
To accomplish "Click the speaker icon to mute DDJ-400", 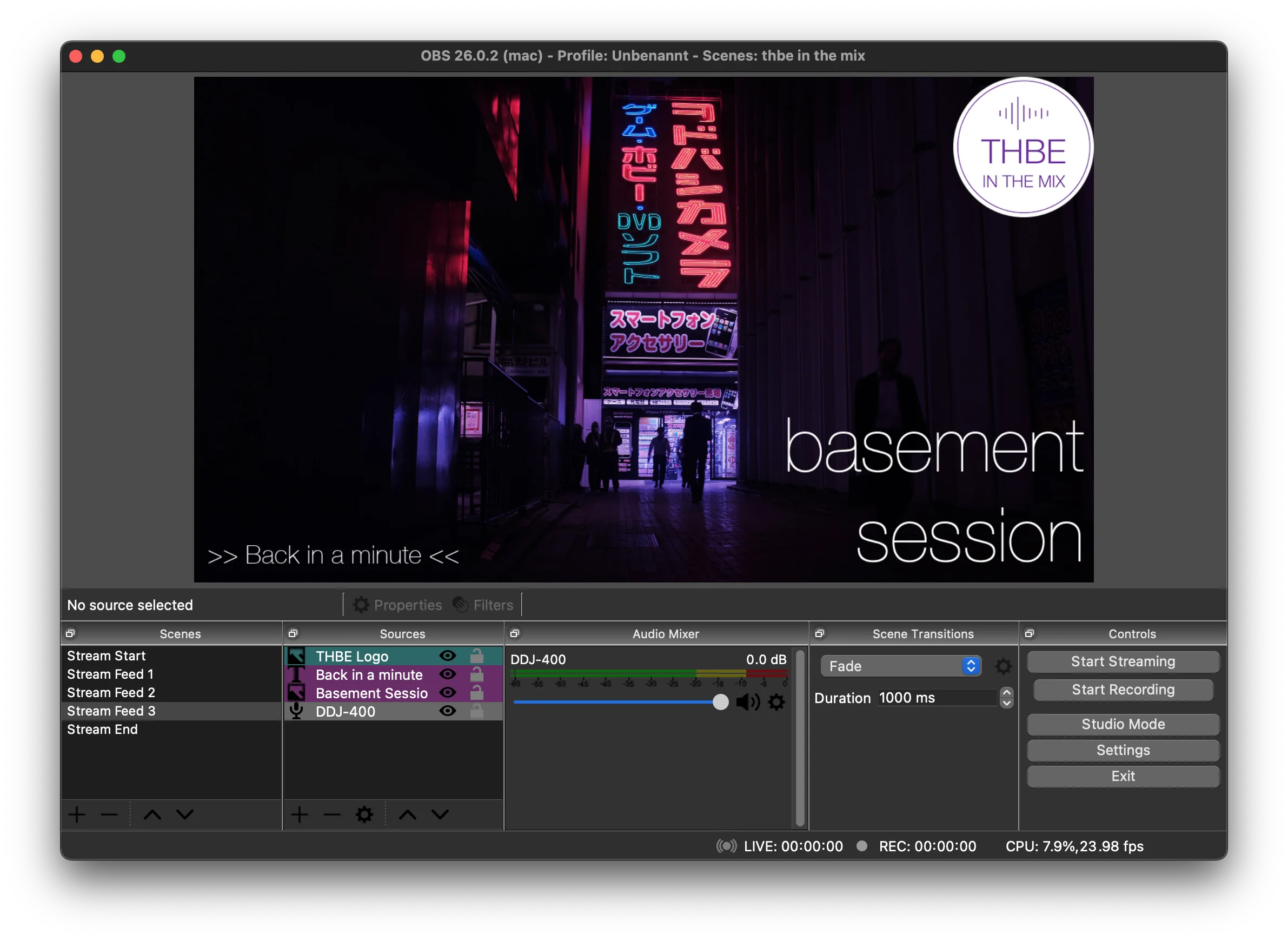I will coord(748,702).
